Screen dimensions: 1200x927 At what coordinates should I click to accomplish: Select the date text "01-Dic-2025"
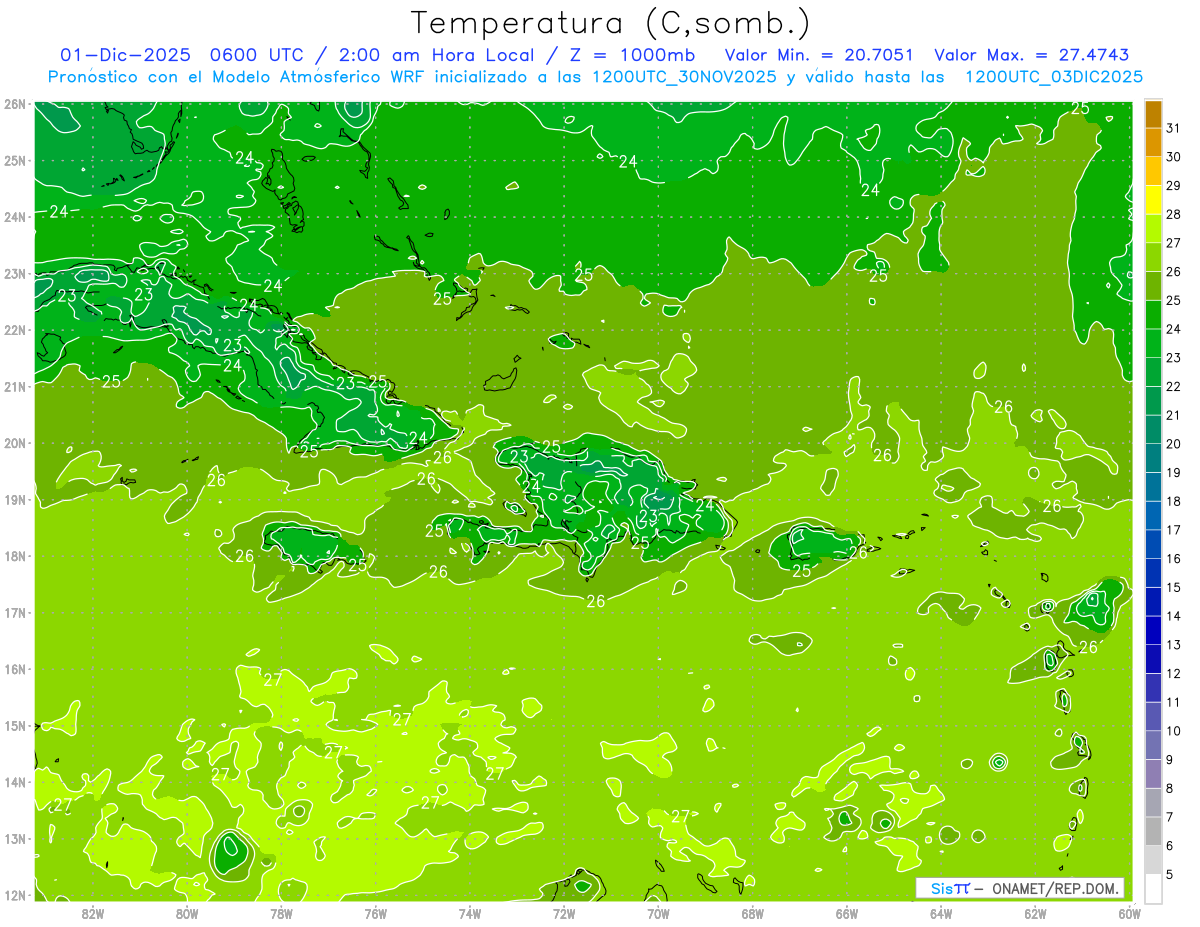tap(125, 55)
